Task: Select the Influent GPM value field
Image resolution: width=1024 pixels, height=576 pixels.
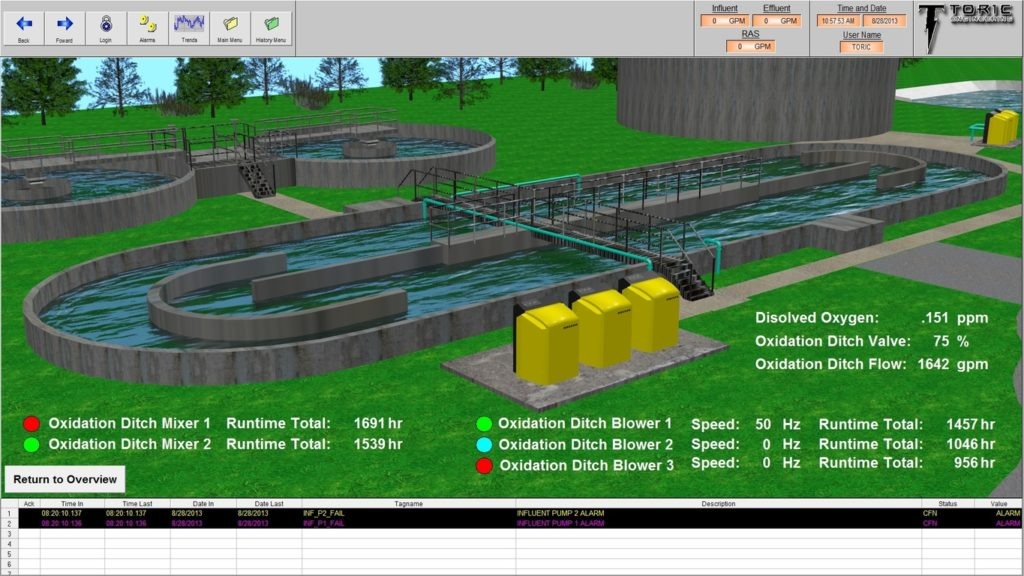Action: 724,21
